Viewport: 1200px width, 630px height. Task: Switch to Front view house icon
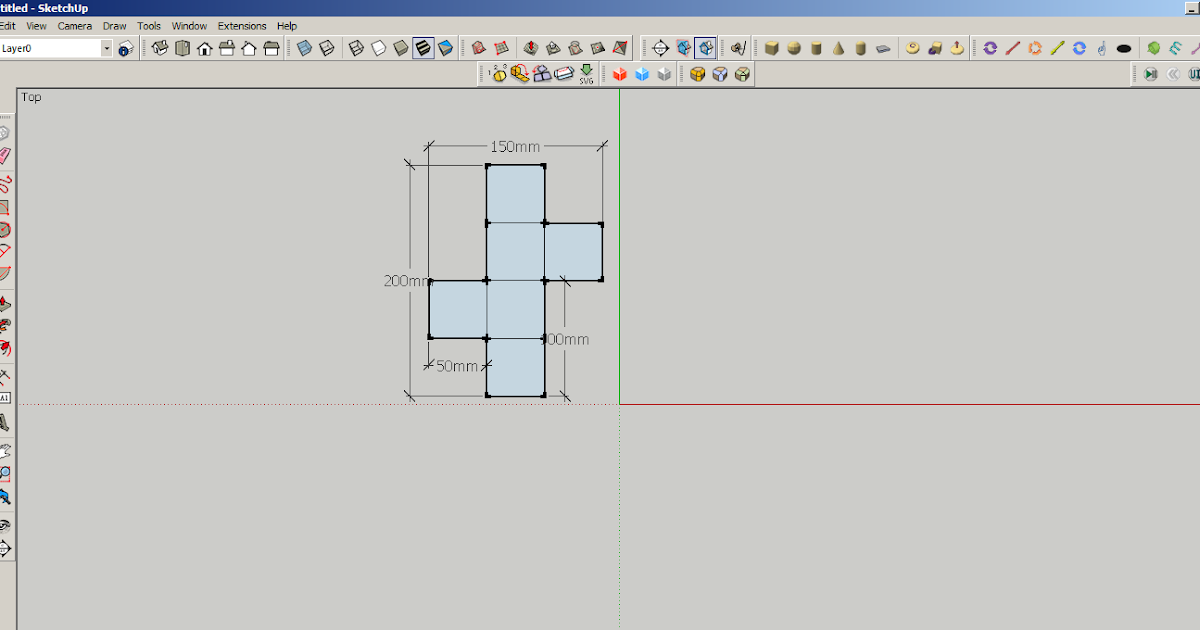204,48
